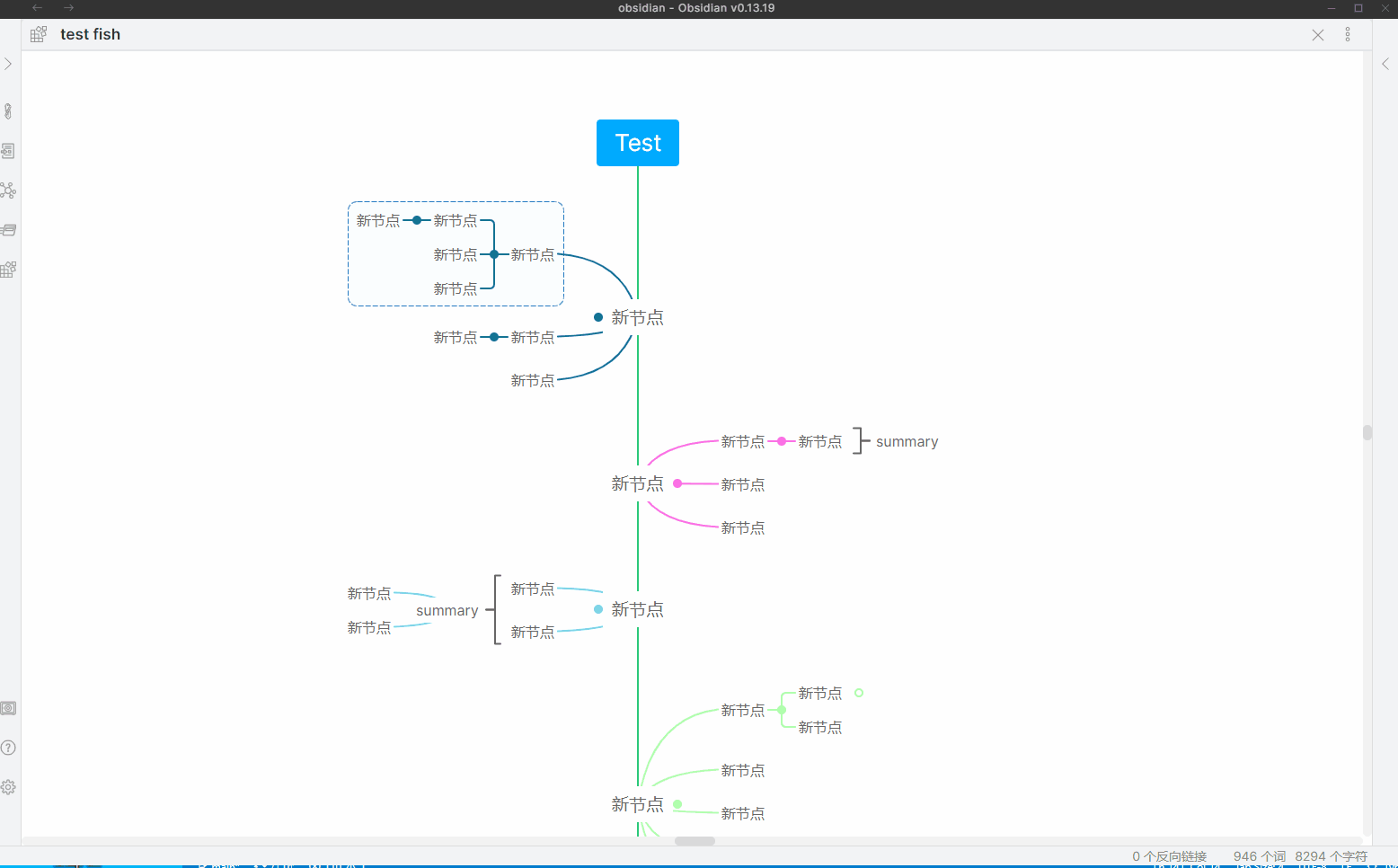Click the hollow green circle by the top green node
The width and height of the screenshot is (1398, 868).
pyautogui.click(x=859, y=693)
